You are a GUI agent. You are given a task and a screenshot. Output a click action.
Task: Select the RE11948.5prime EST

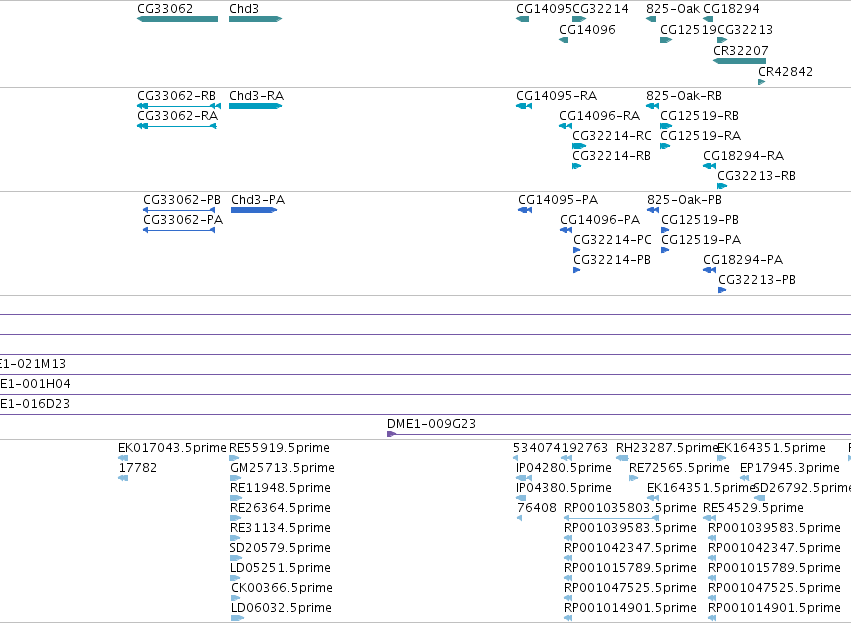point(236,498)
